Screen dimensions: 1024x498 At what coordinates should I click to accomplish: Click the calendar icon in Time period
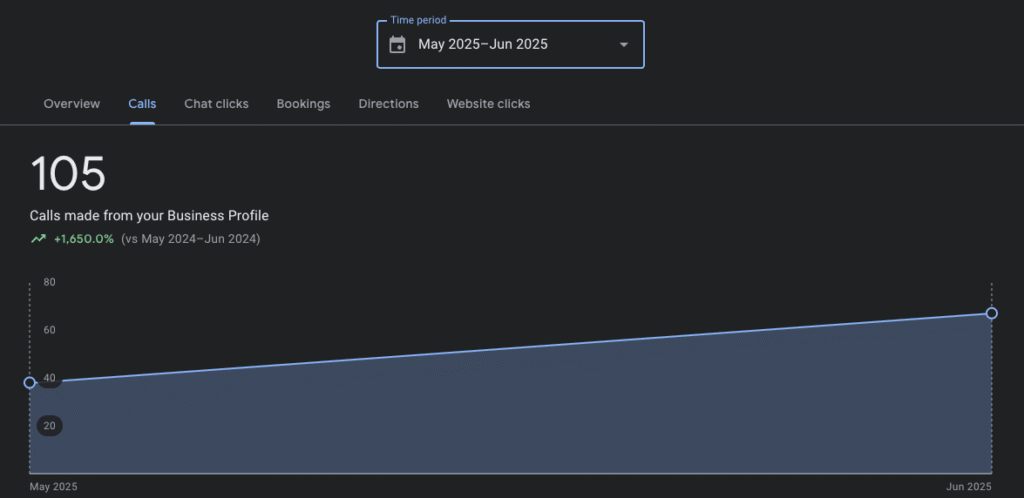pos(397,45)
